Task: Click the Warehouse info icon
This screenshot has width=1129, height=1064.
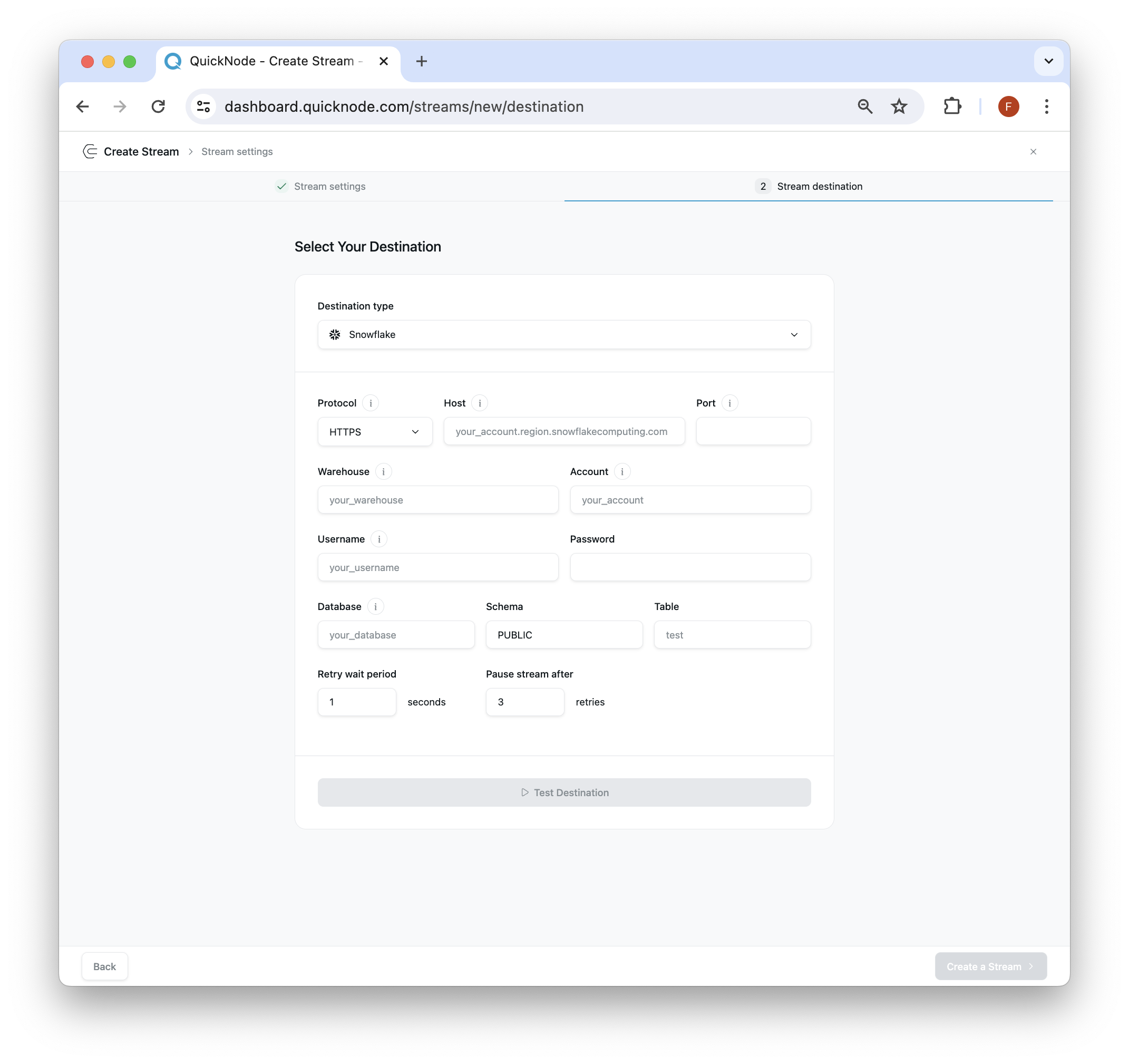Action: 383,471
